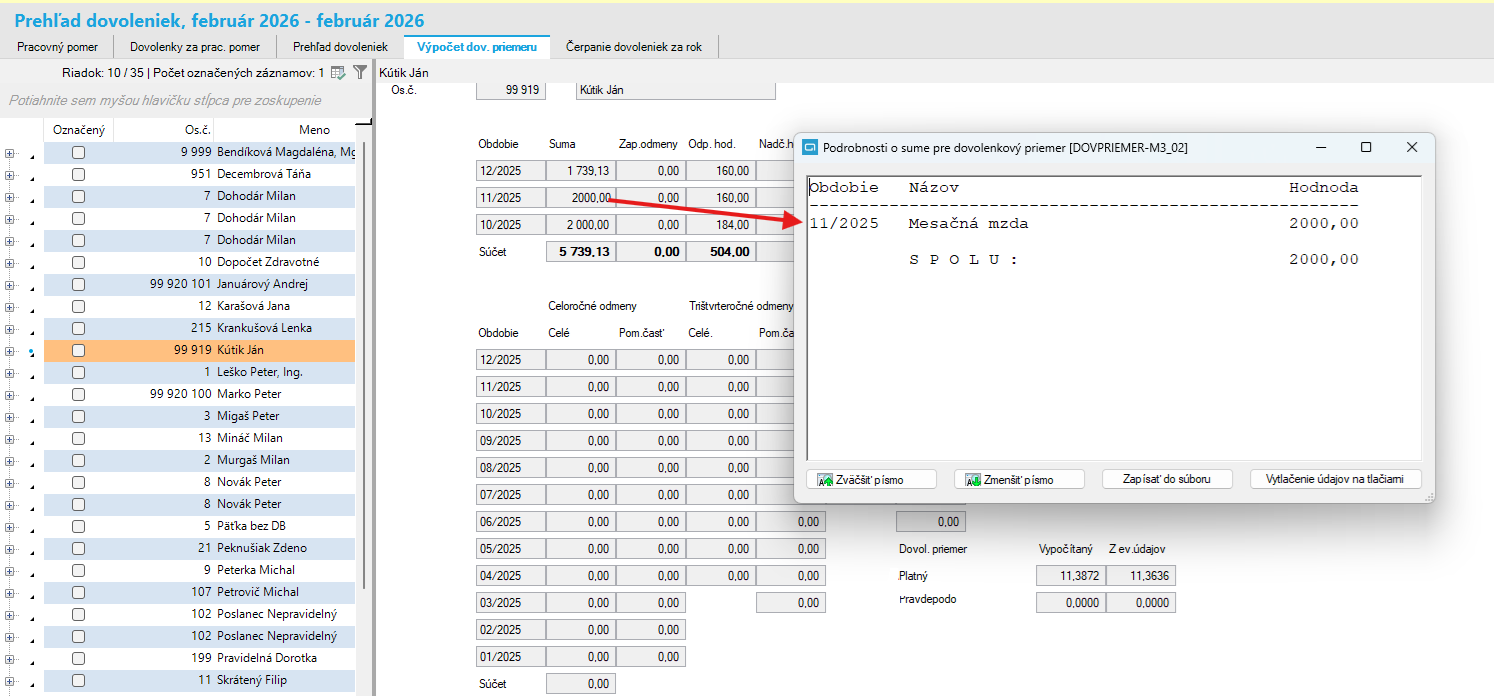Viewport: 1494px width, 696px height.
Task: Minimize the Podrobnosti o sume dialog
Action: [x=1320, y=147]
